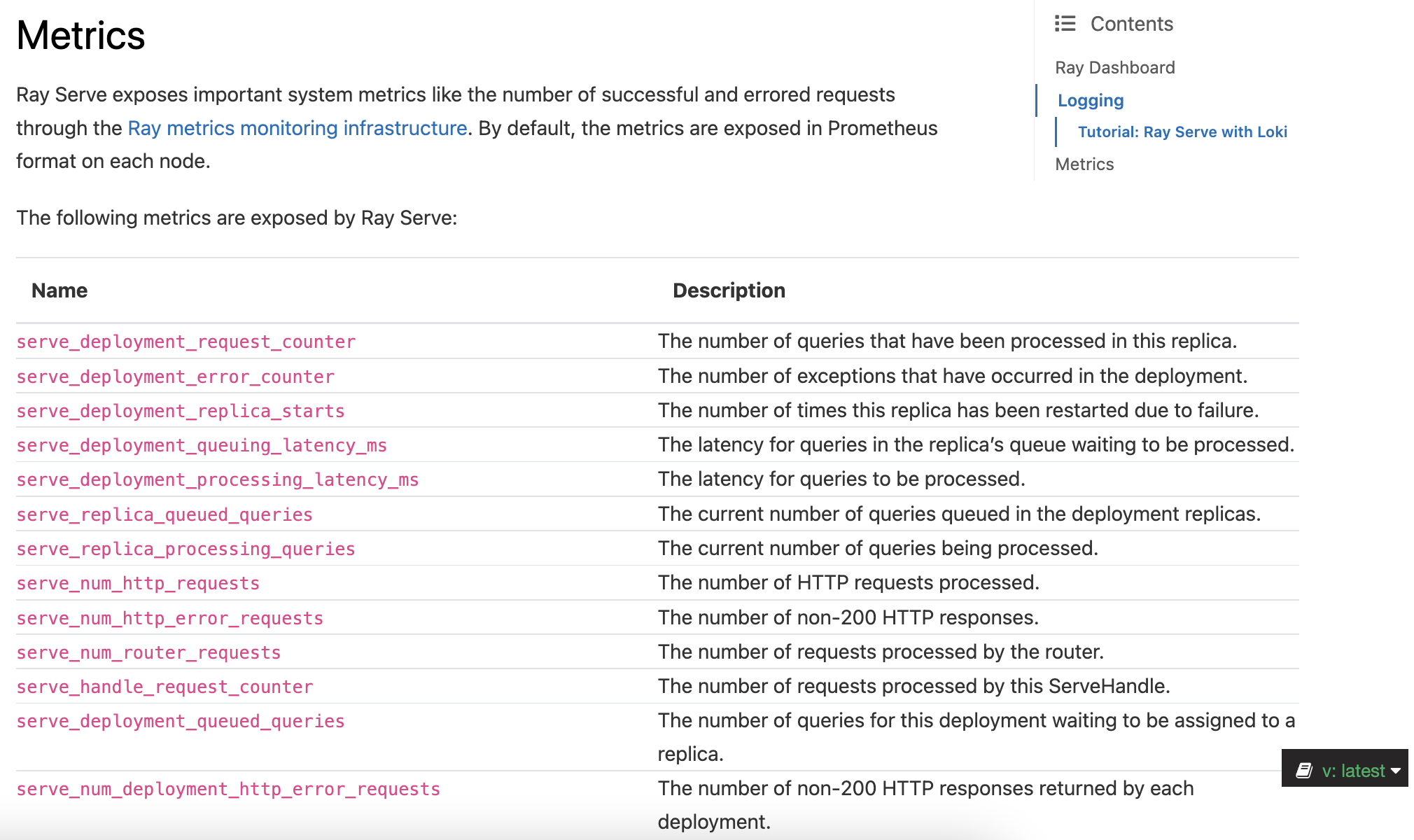The image size is (1414, 840).
Task: Open Tutorial: Ray Serve with Loki
Action: point(1182,132)
